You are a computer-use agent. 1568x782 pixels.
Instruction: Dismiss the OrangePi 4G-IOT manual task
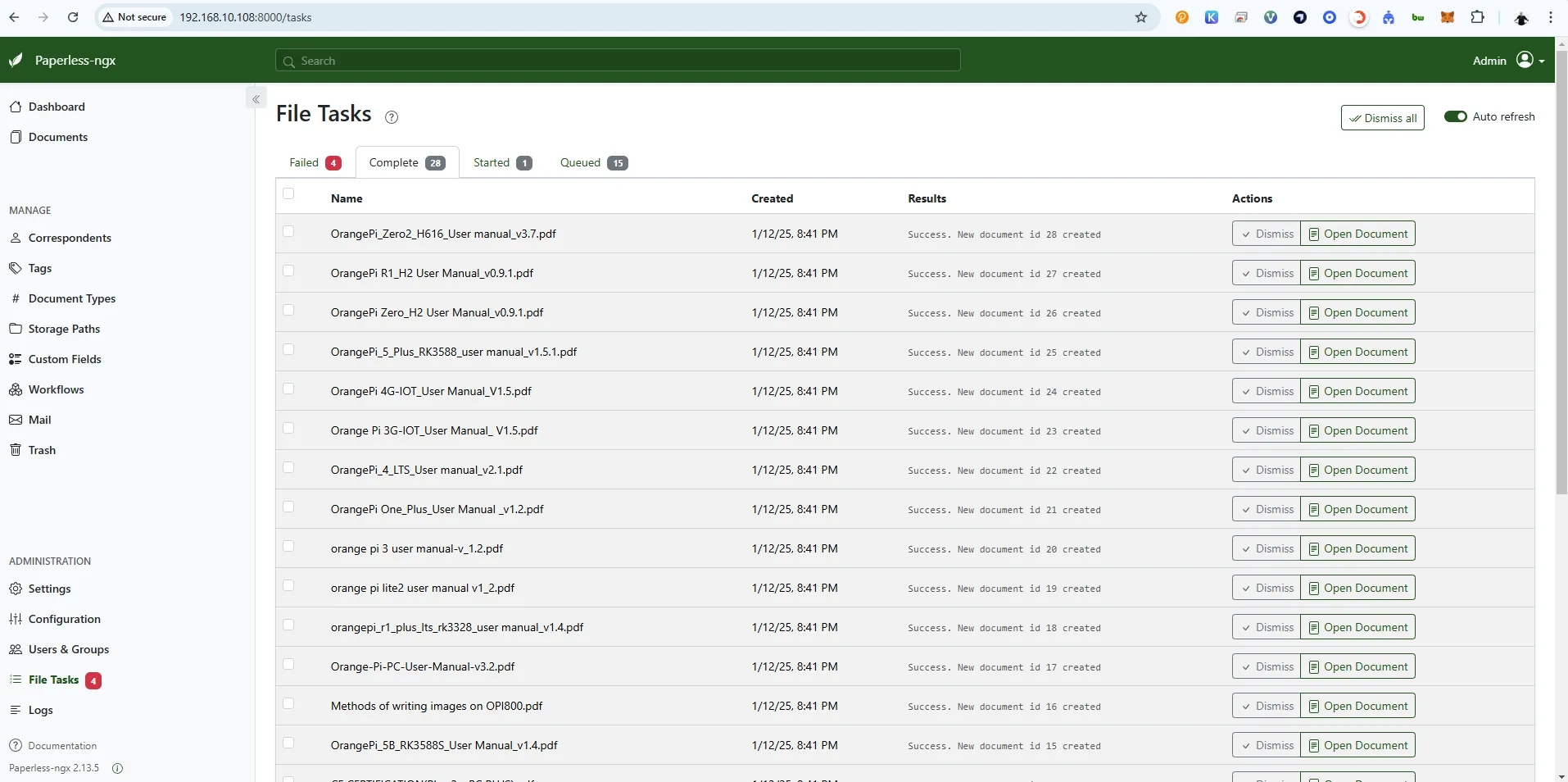pyautogui.click(x=1267, y=391)
